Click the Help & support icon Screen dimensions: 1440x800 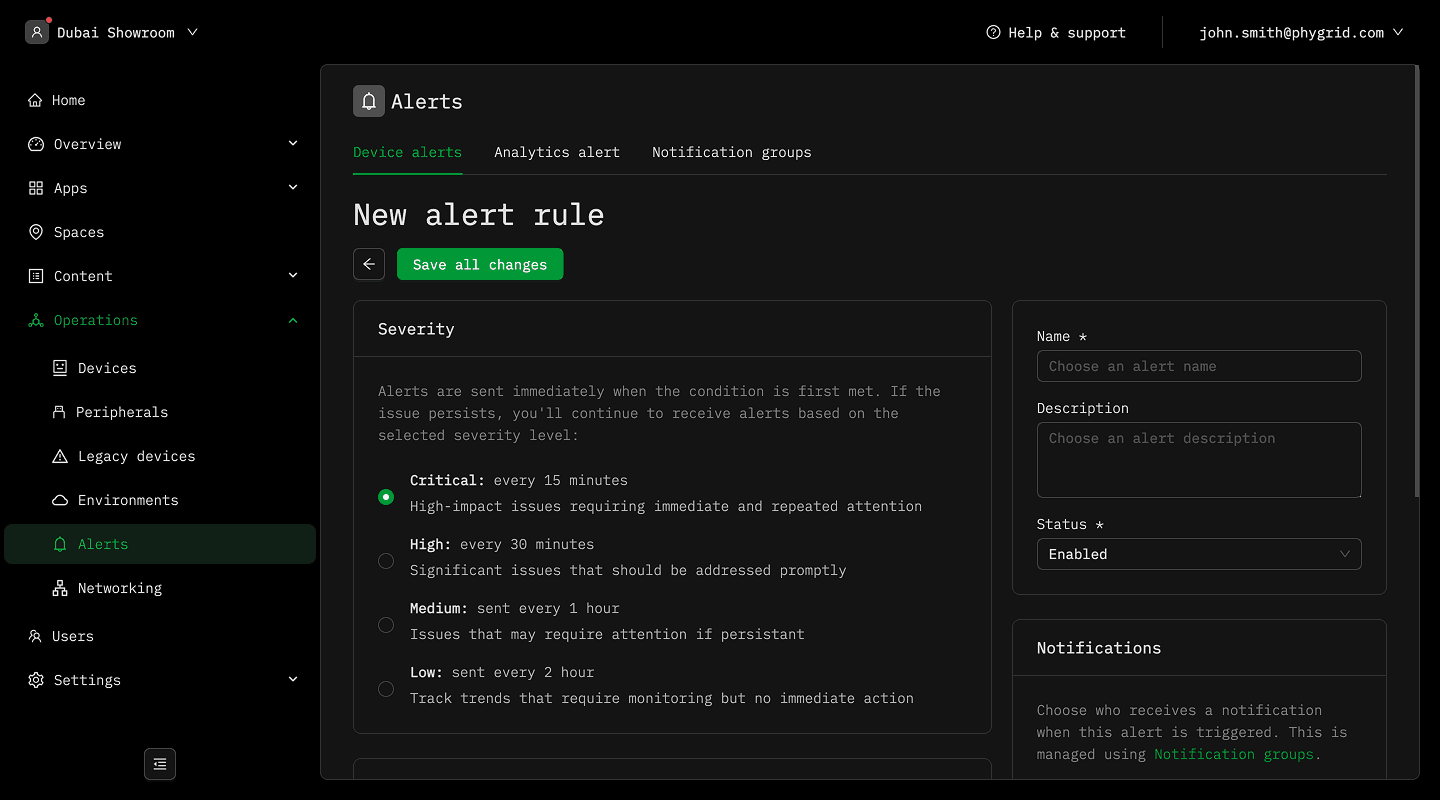point(993,32)
